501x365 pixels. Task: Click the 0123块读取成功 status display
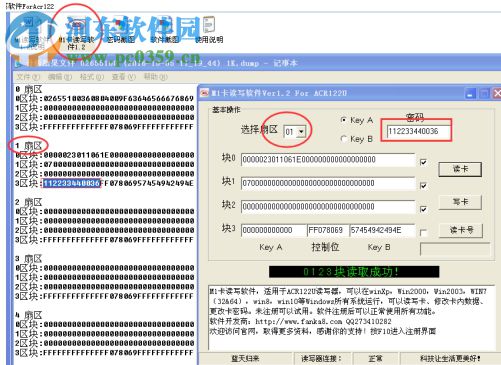pos(354,272)
